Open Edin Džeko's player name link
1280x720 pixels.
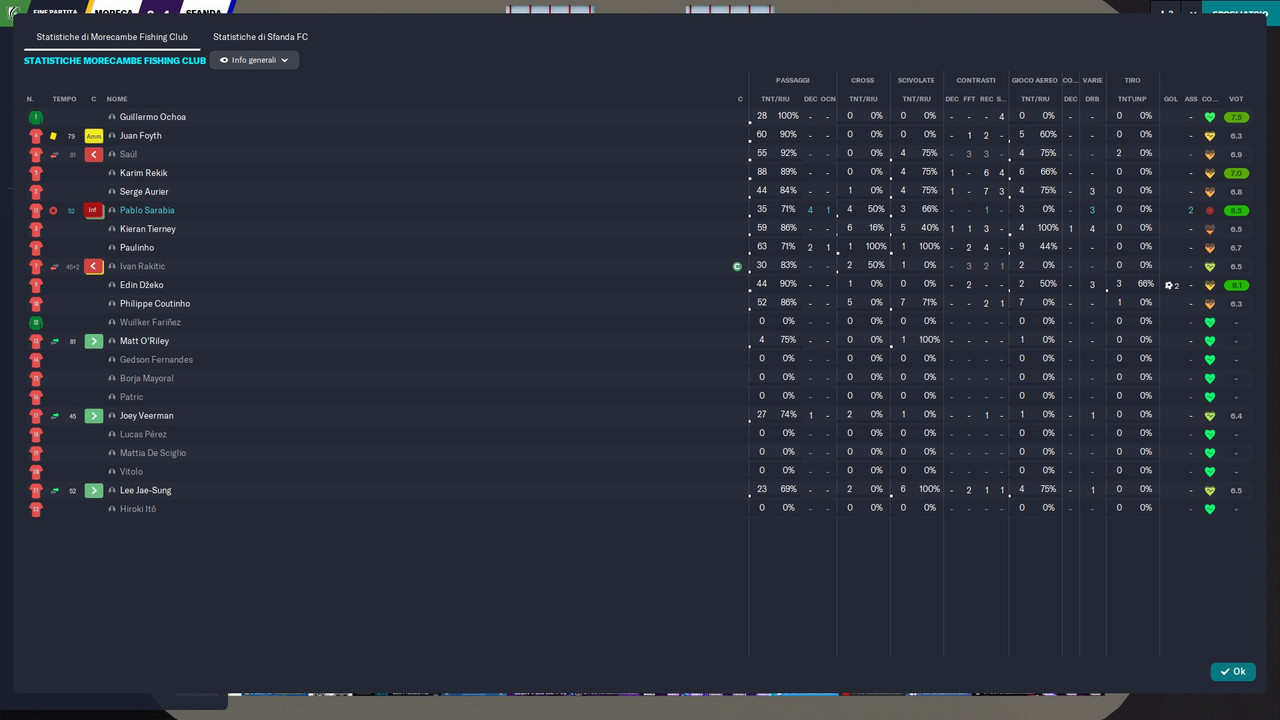point(141,286)
